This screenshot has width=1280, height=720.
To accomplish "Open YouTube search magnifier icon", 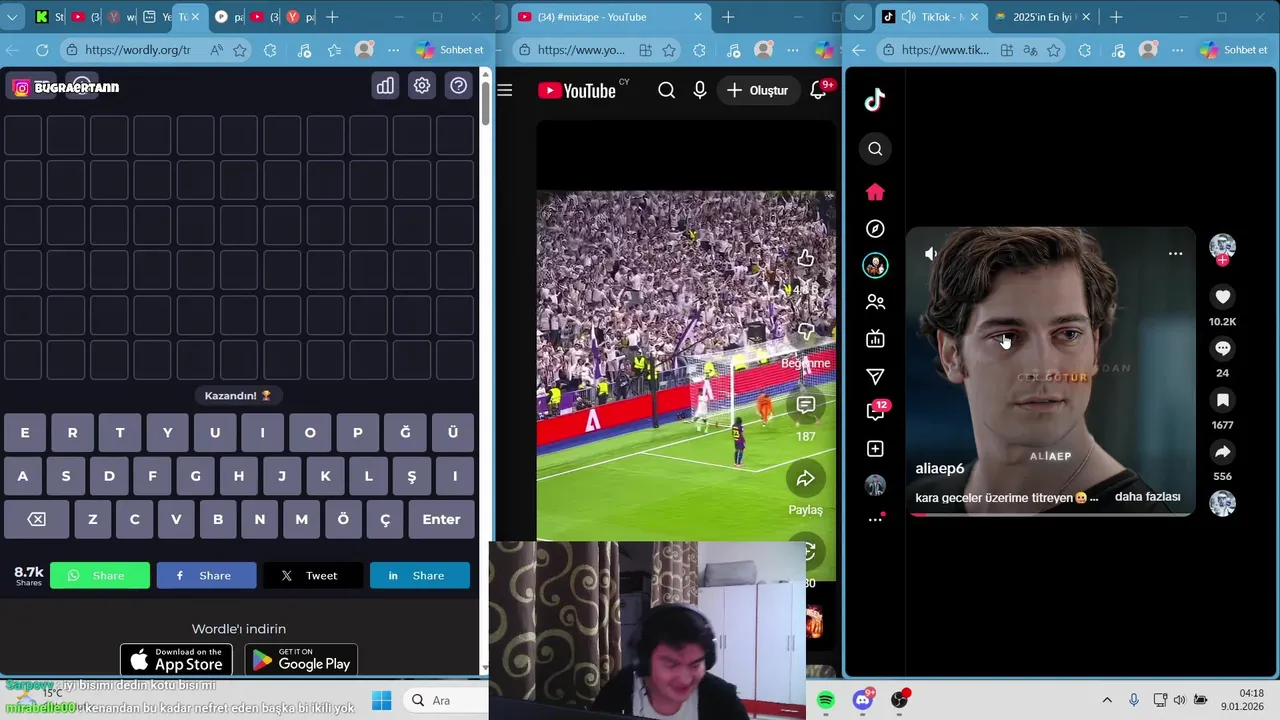I will pyautogui.click(x=666, y=90).
